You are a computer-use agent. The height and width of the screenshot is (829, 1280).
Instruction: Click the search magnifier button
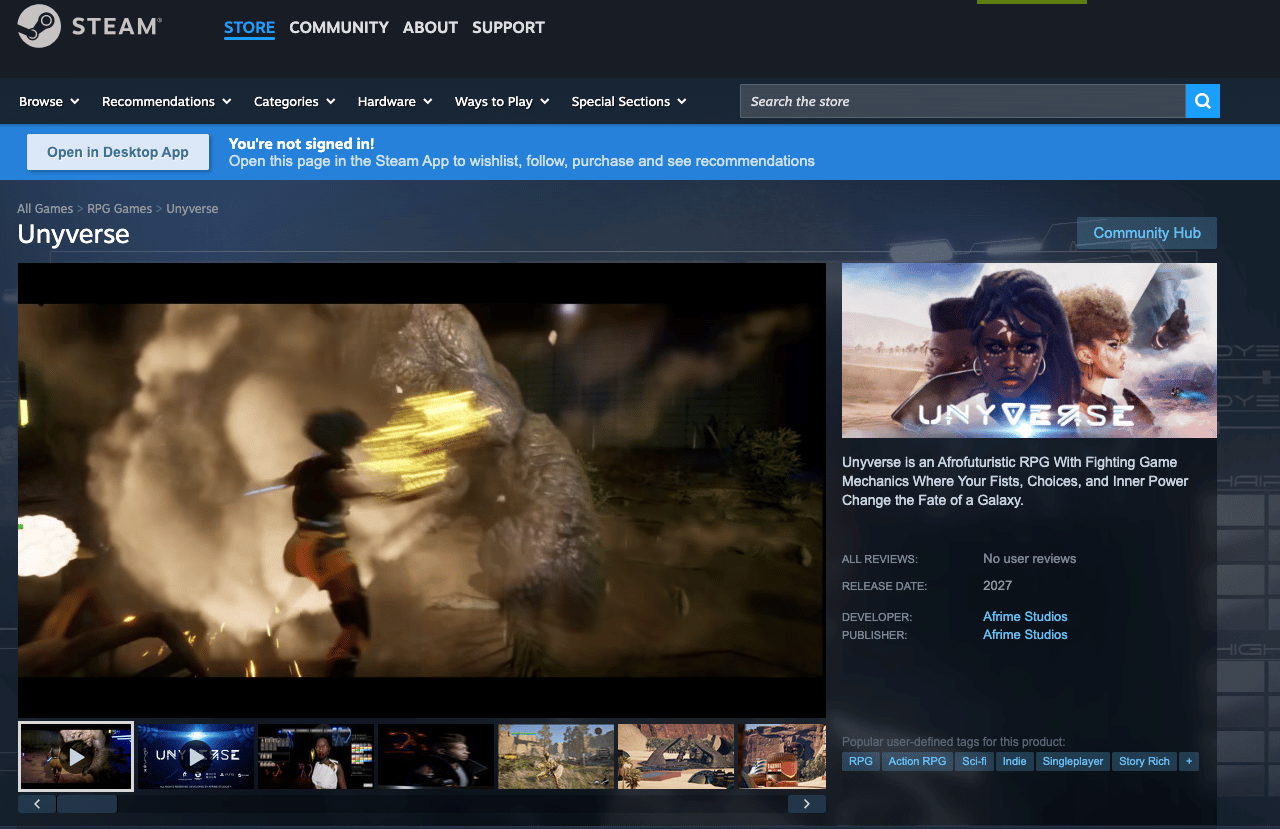1202,101
